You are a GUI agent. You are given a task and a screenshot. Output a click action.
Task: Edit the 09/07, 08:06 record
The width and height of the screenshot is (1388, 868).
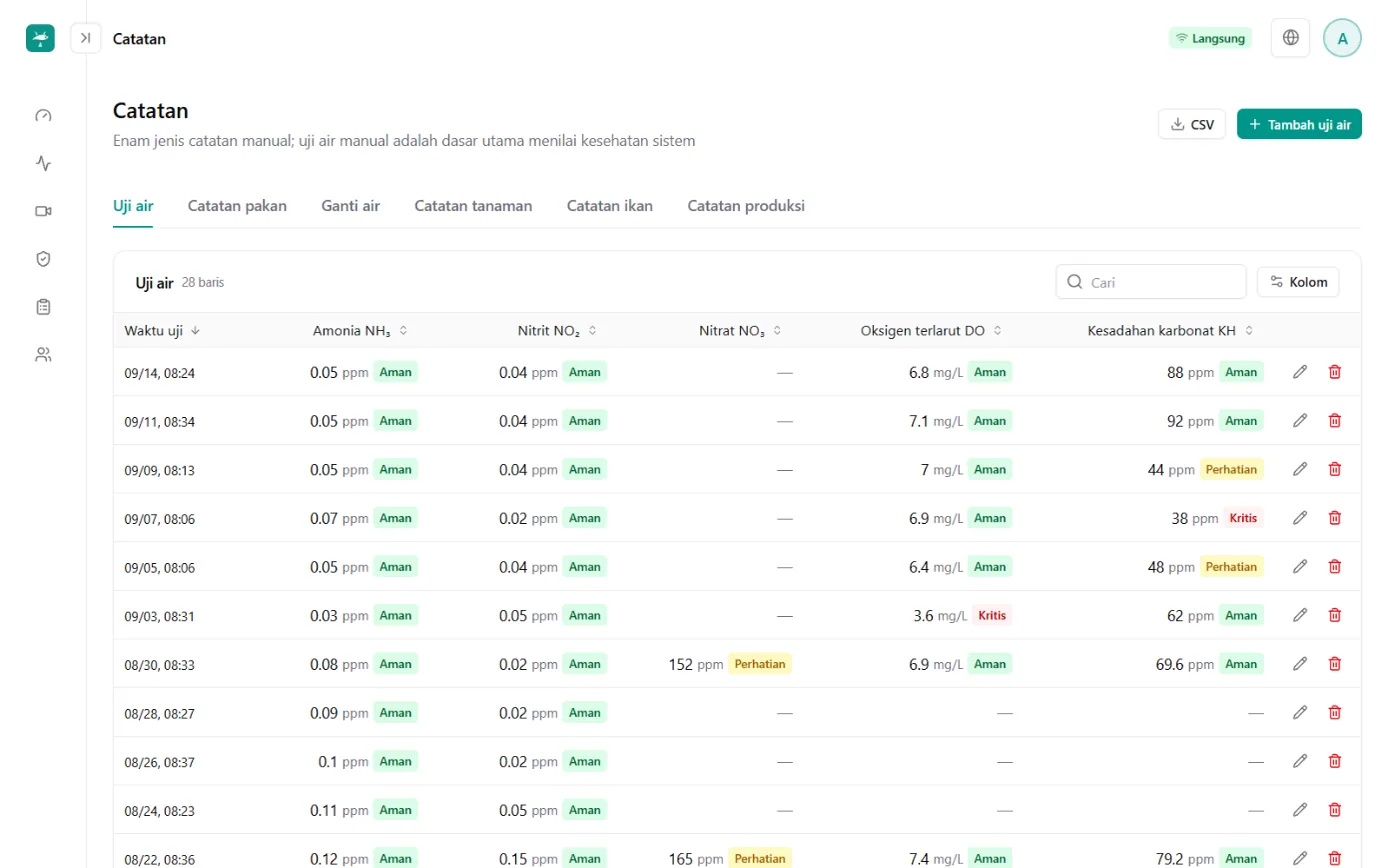coord(1300,518)
